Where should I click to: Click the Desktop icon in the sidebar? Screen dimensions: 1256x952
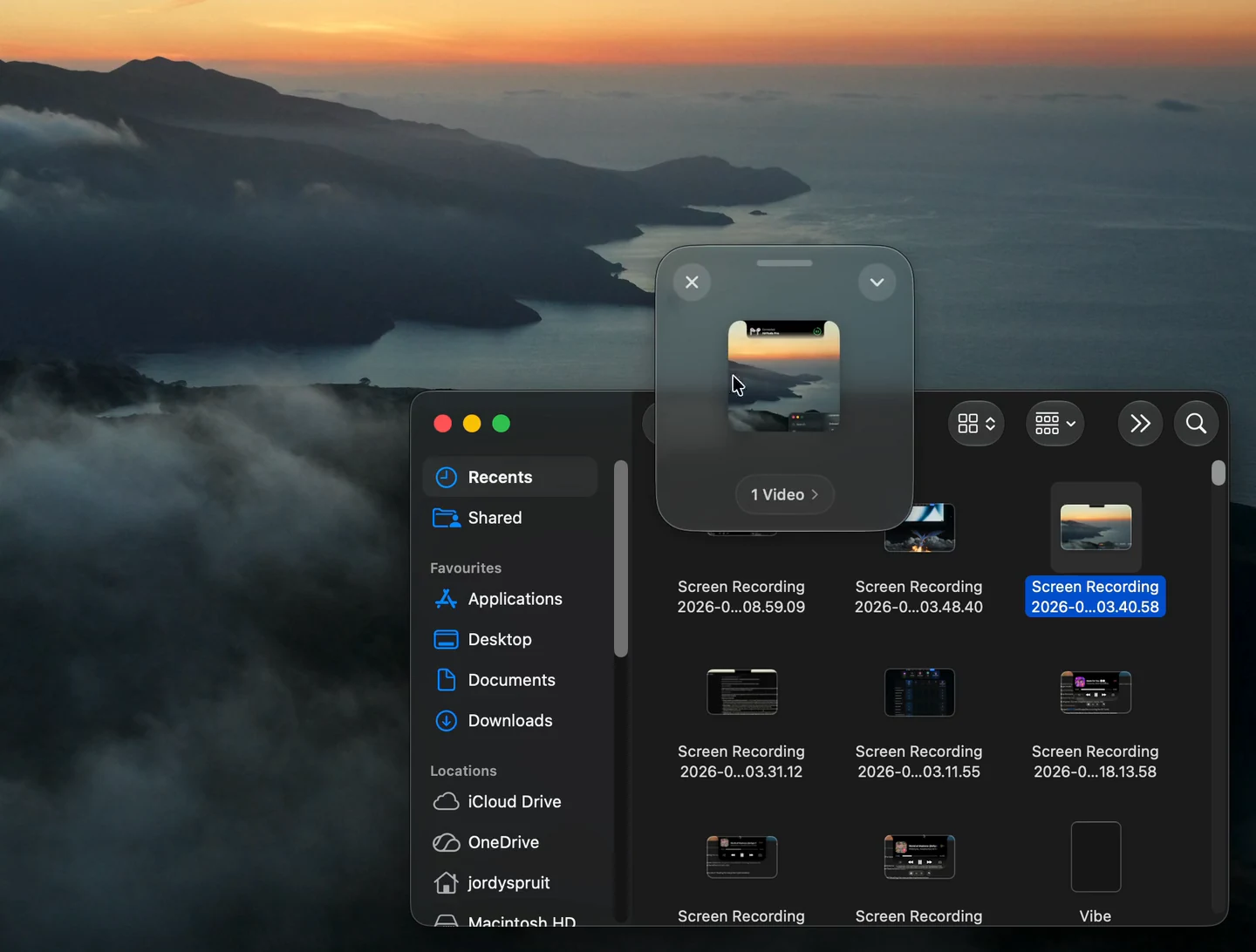tap(446, 639)
